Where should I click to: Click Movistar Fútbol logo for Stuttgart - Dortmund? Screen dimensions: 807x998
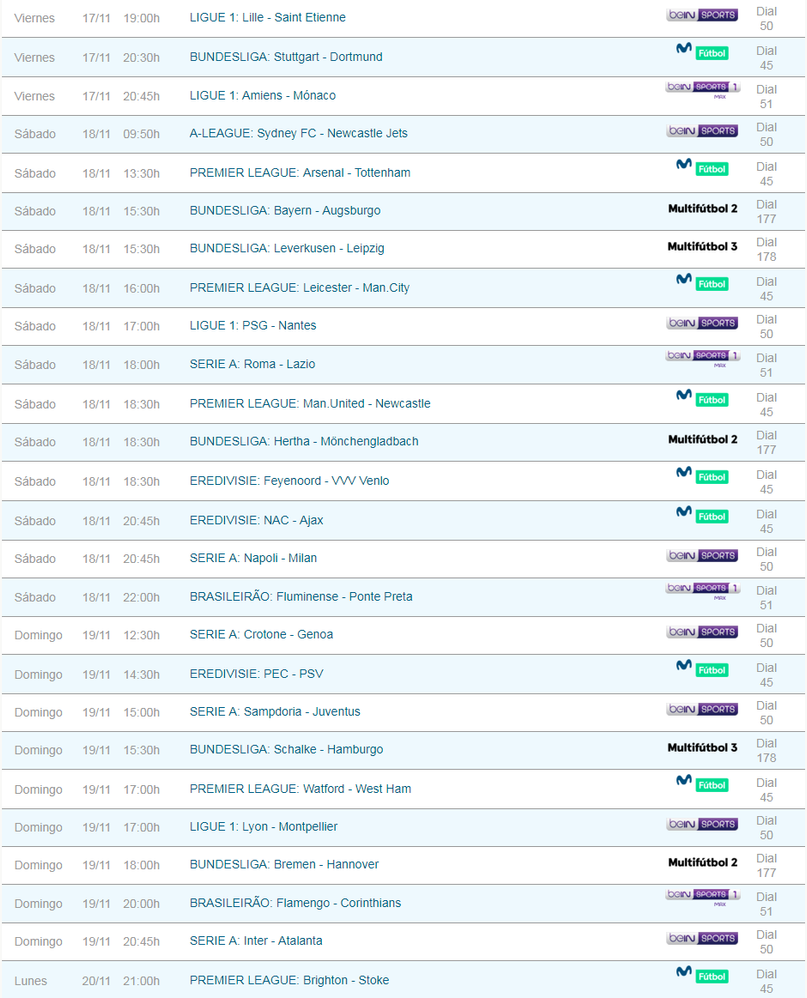[703, 51]
